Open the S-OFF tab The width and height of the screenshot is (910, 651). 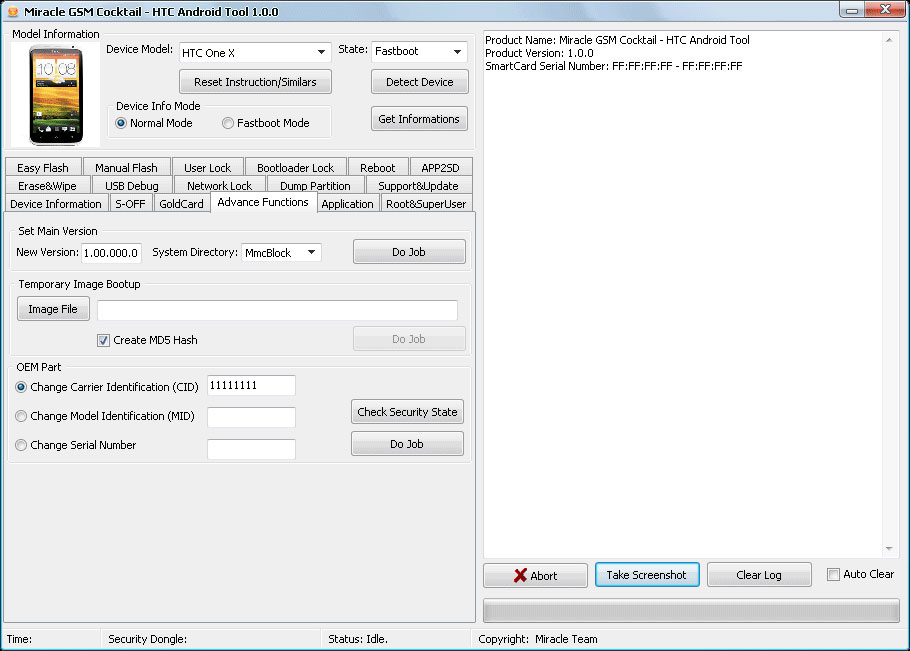[x=131, y=204]
